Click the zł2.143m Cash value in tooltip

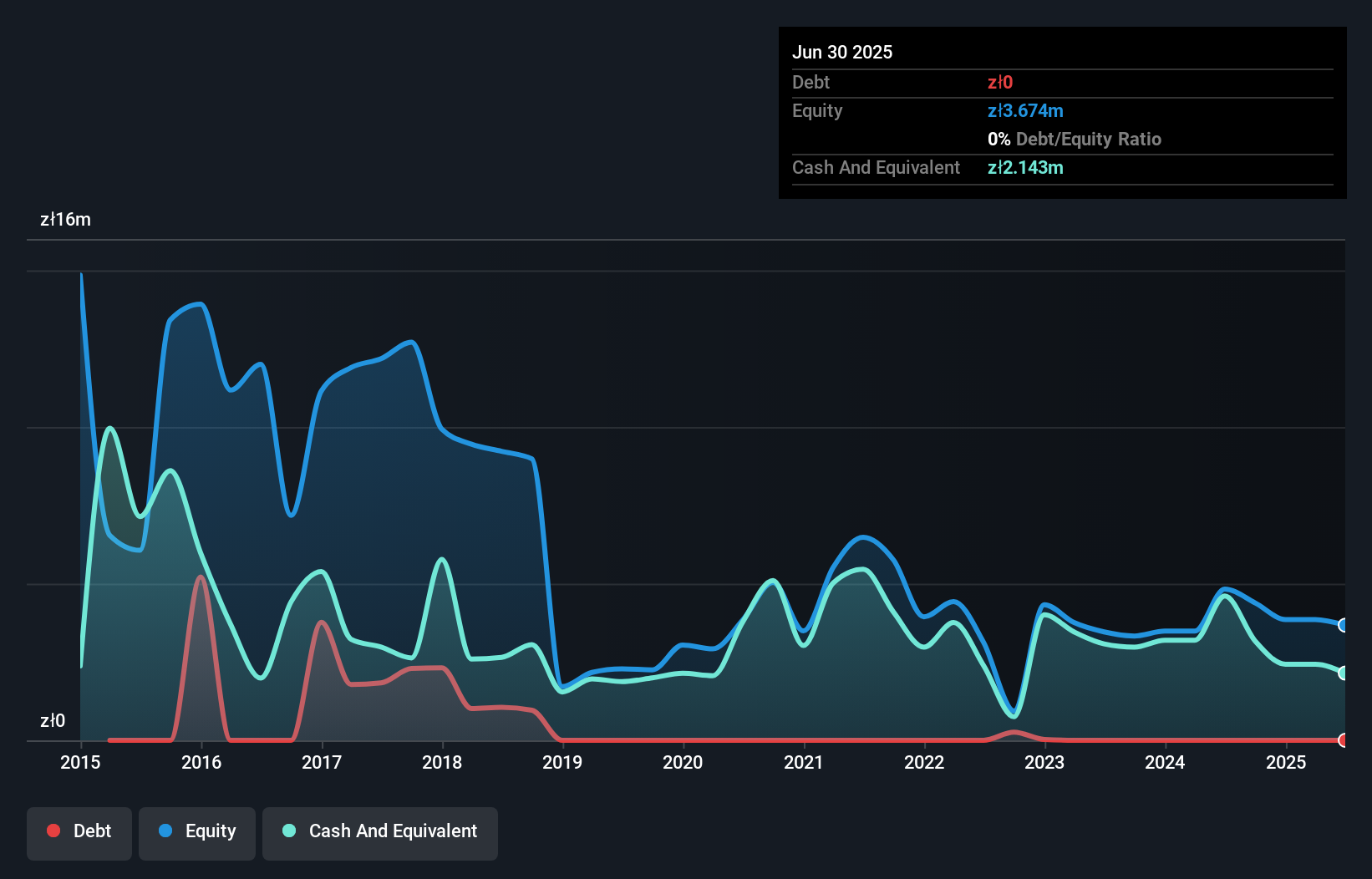click(x=1025, y=167)
